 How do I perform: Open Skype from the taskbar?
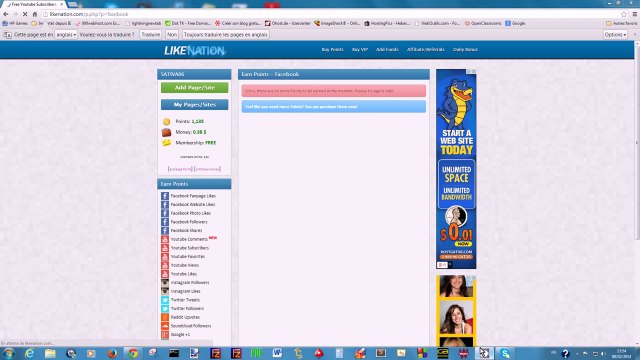coord(505,353)
